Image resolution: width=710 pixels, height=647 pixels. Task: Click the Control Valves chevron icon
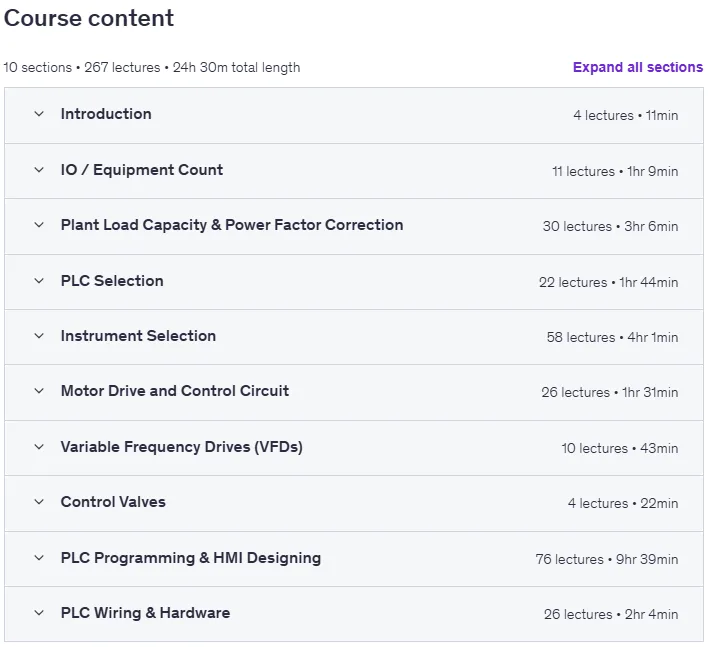(39, 502)
